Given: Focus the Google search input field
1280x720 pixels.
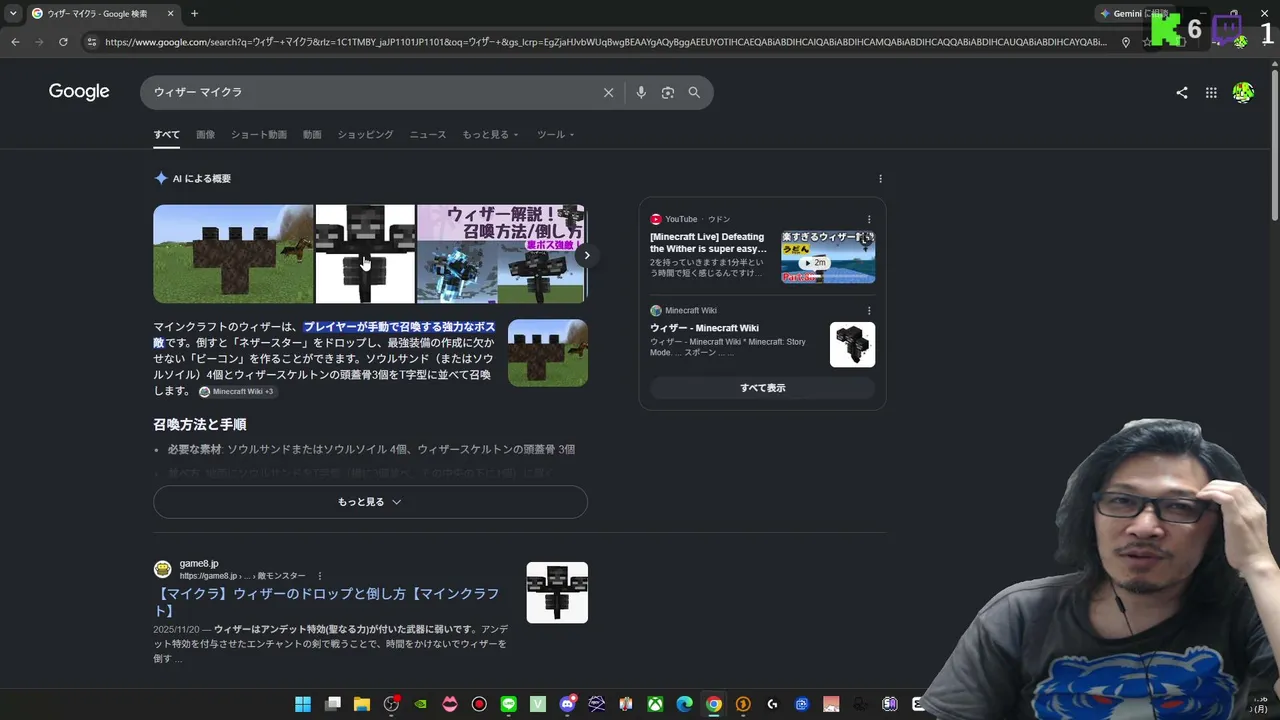Looking at the screenshot, I should pos(372,92).
